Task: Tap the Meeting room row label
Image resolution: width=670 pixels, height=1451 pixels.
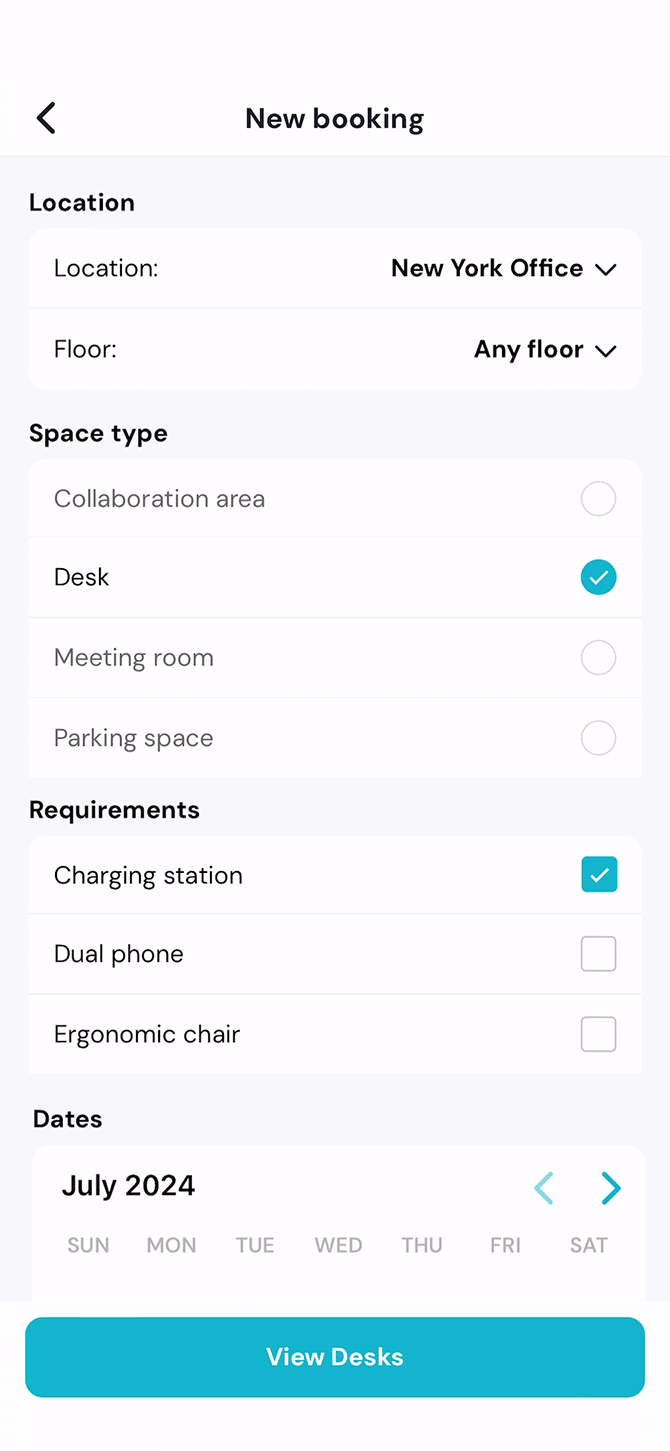Action: (x=134, y=658)
